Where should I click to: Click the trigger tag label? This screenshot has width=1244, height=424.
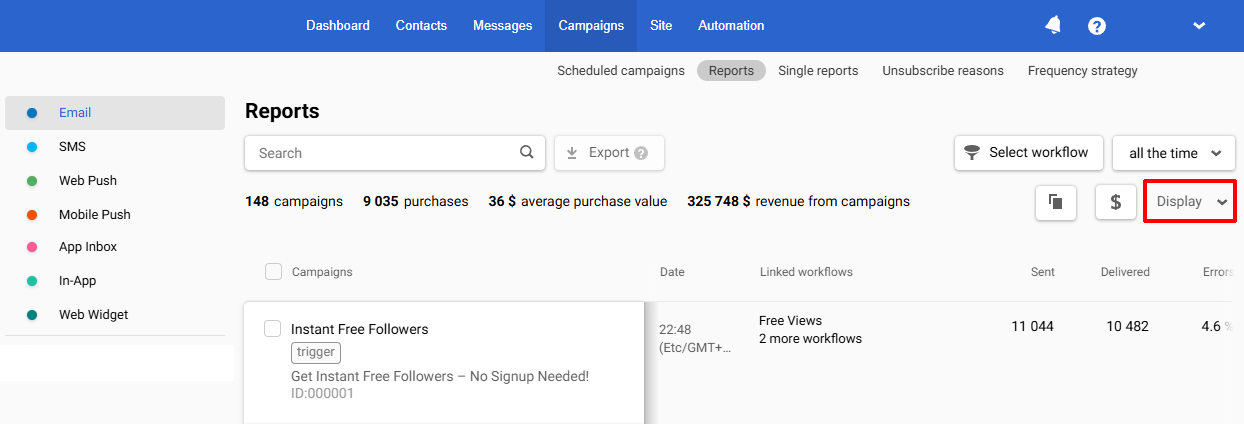[316, 352]
